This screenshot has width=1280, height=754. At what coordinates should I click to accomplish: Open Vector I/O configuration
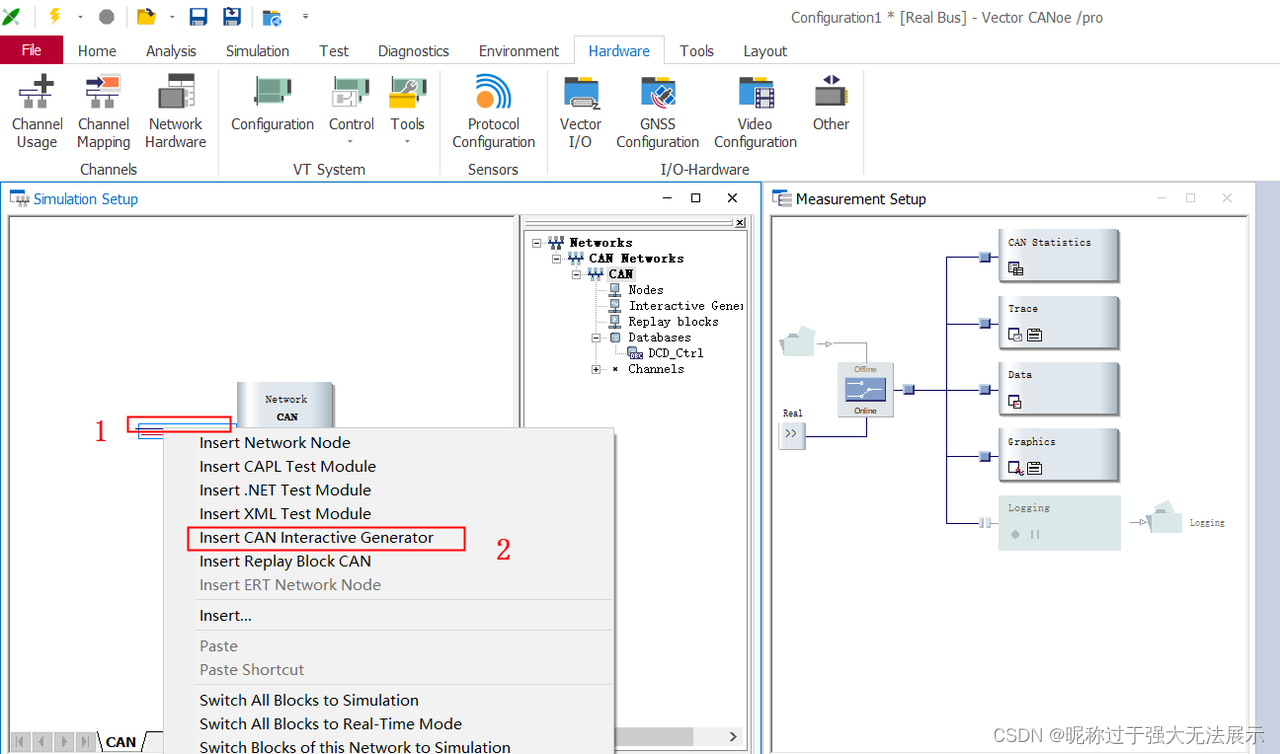580,112
